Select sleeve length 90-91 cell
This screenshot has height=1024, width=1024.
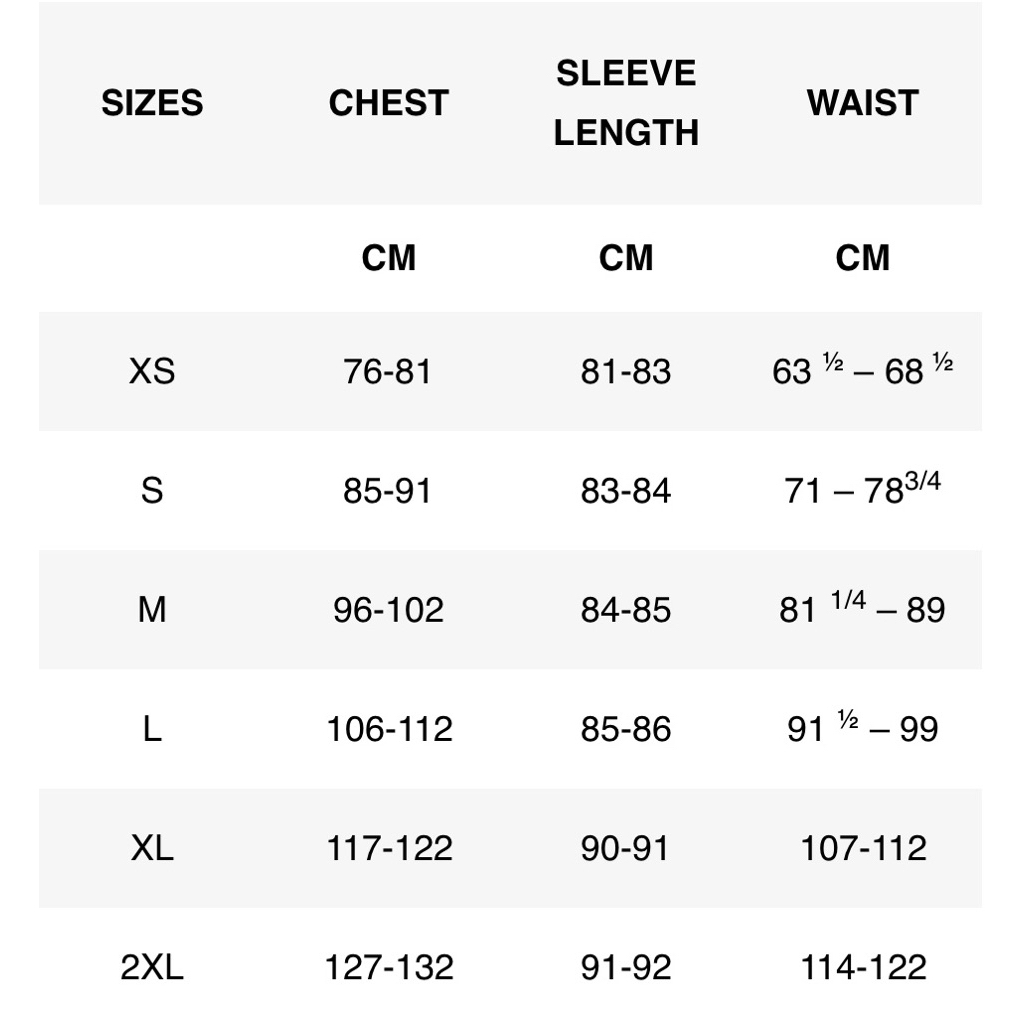pyautogui.click(x=625, y=848)
